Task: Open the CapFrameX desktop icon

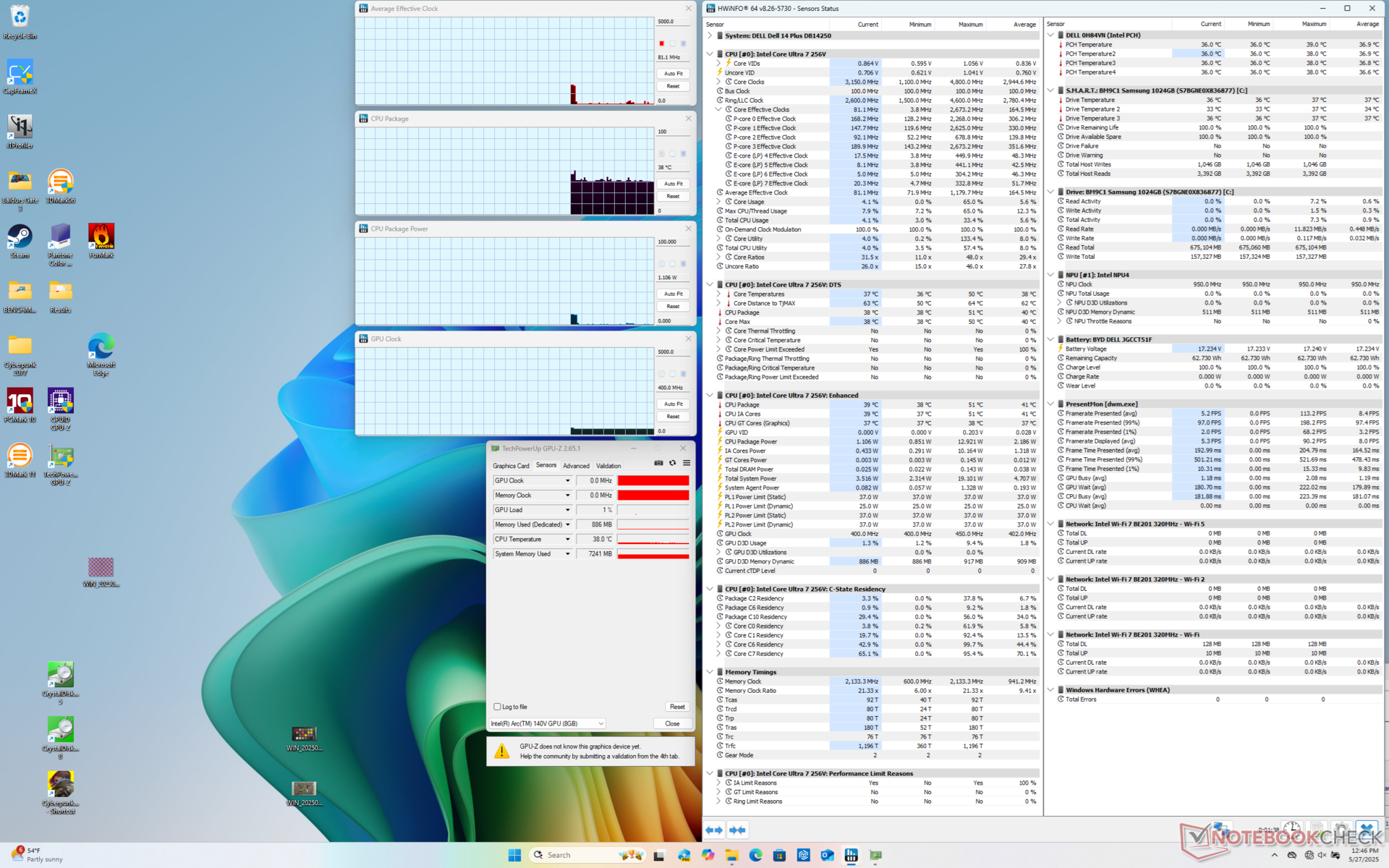Action: (20, 77)
